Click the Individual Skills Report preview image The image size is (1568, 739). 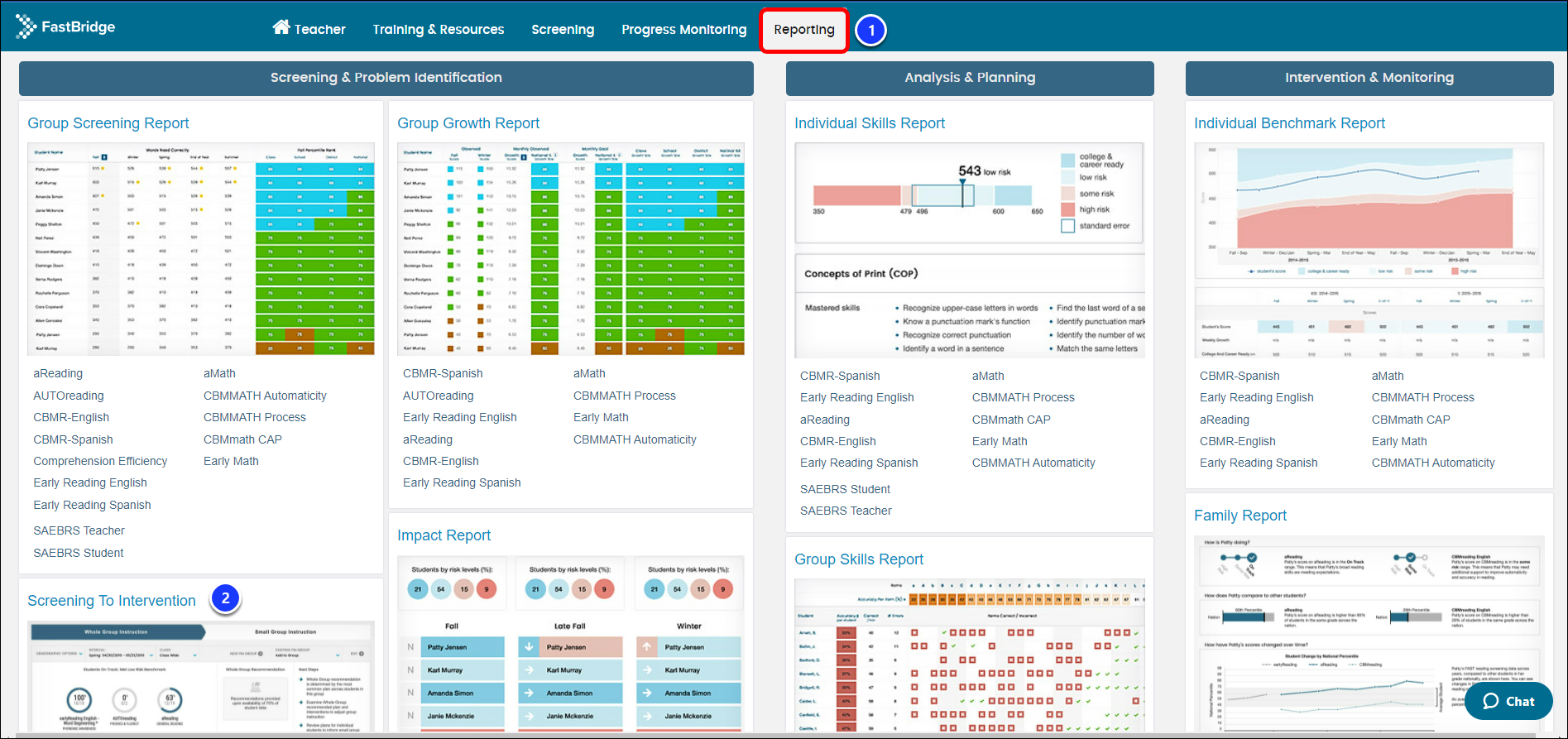point(970,250)
